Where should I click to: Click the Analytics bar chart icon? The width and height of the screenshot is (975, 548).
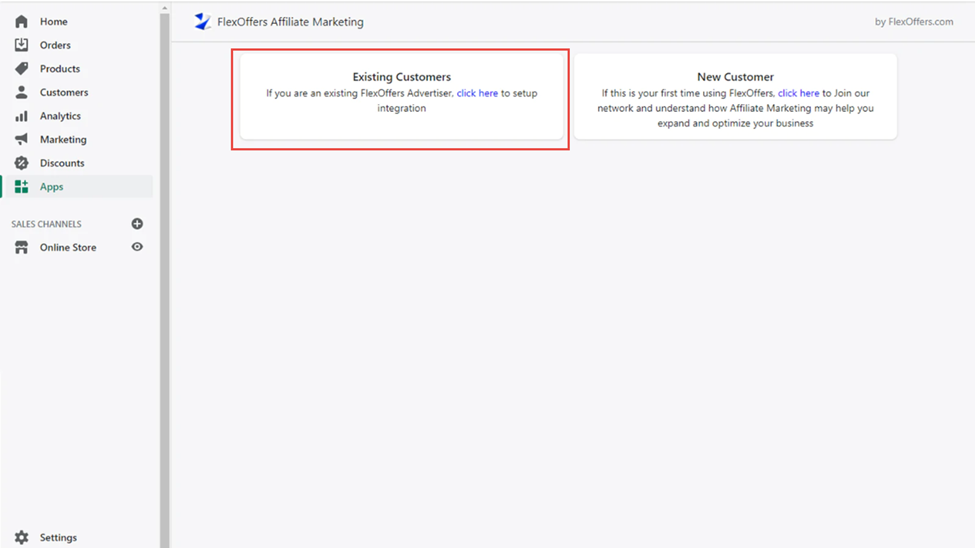coord(21,116)
